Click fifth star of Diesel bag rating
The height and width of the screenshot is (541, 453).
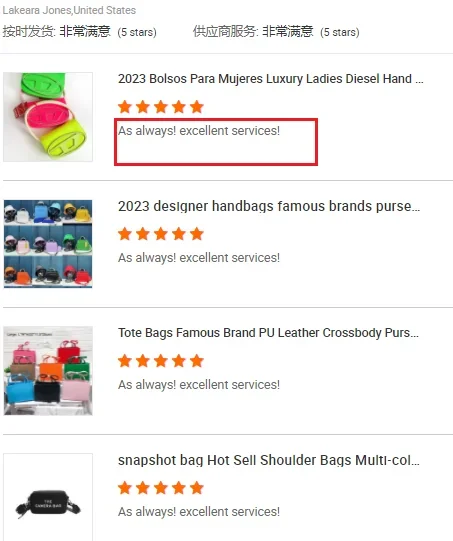click(197, 107)
